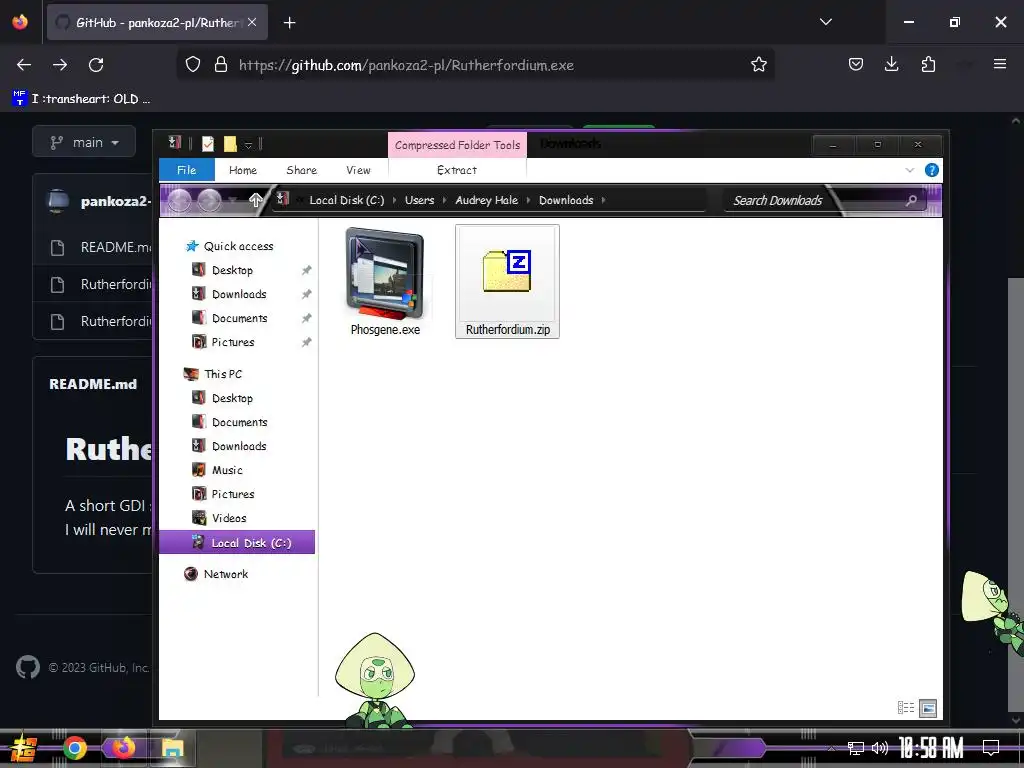1024x768 pixels.
Task: Expand breadcrumb arrow after Downloads
Action: coord(603,200)
